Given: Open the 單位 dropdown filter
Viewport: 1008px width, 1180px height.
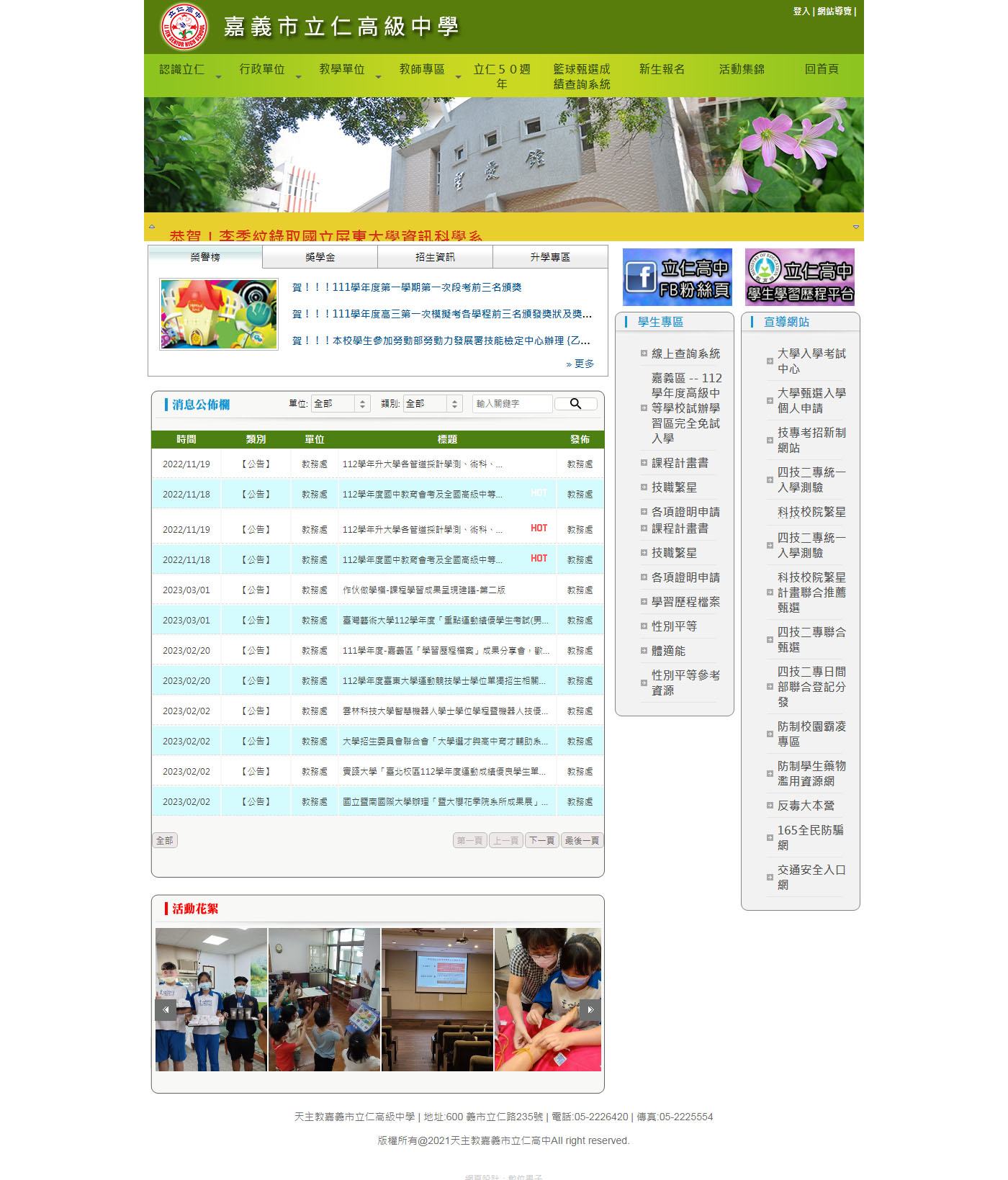Looking at the screenshot, I should (341, 404).
